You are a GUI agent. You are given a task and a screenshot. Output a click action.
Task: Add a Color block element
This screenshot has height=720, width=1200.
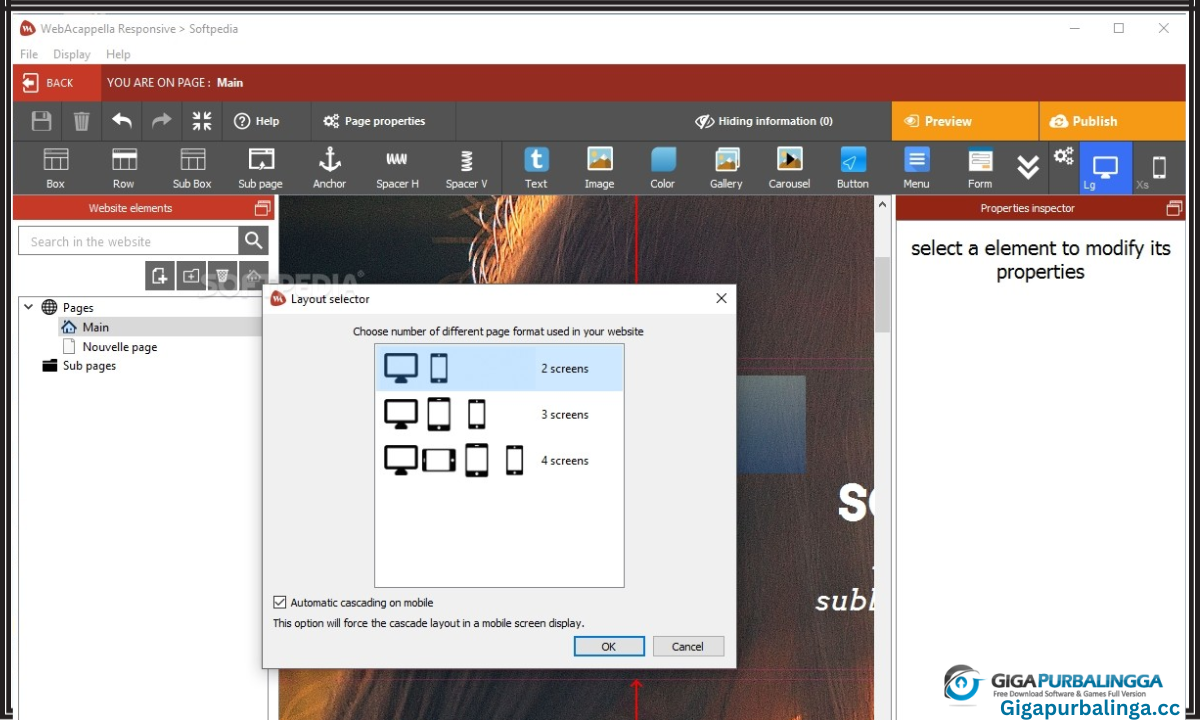(663, 167)
